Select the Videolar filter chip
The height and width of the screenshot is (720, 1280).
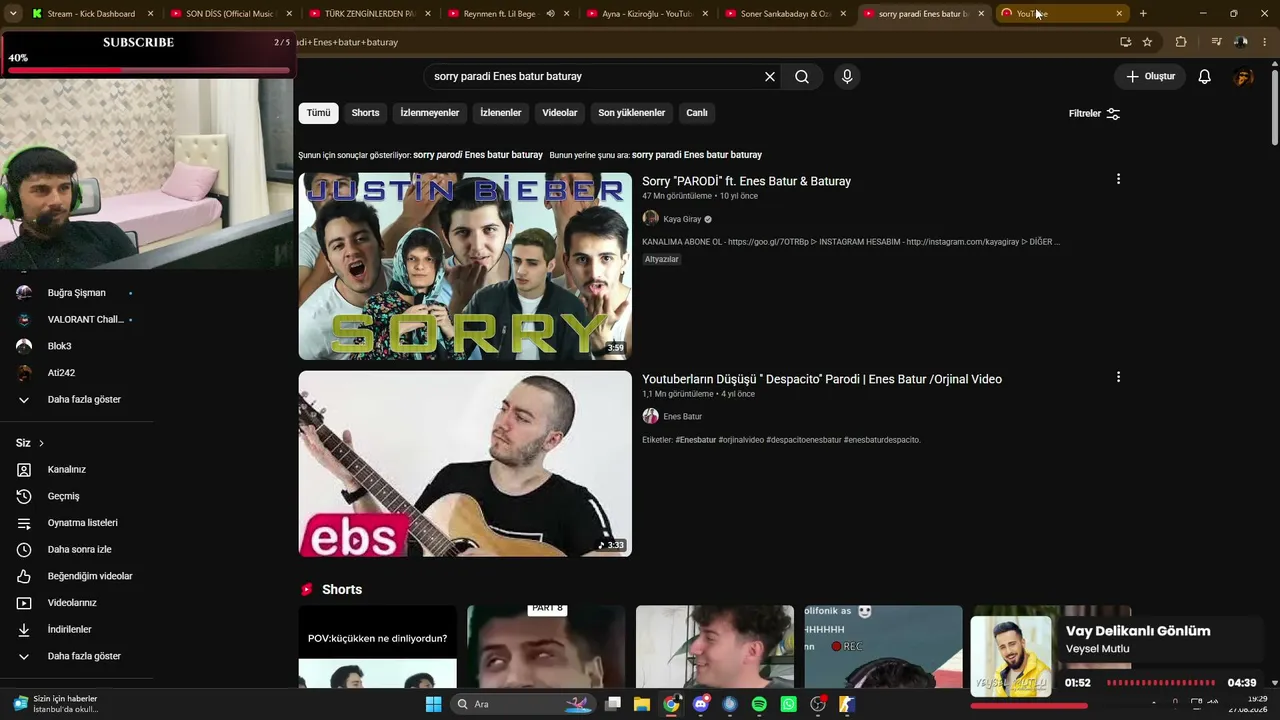560,113
